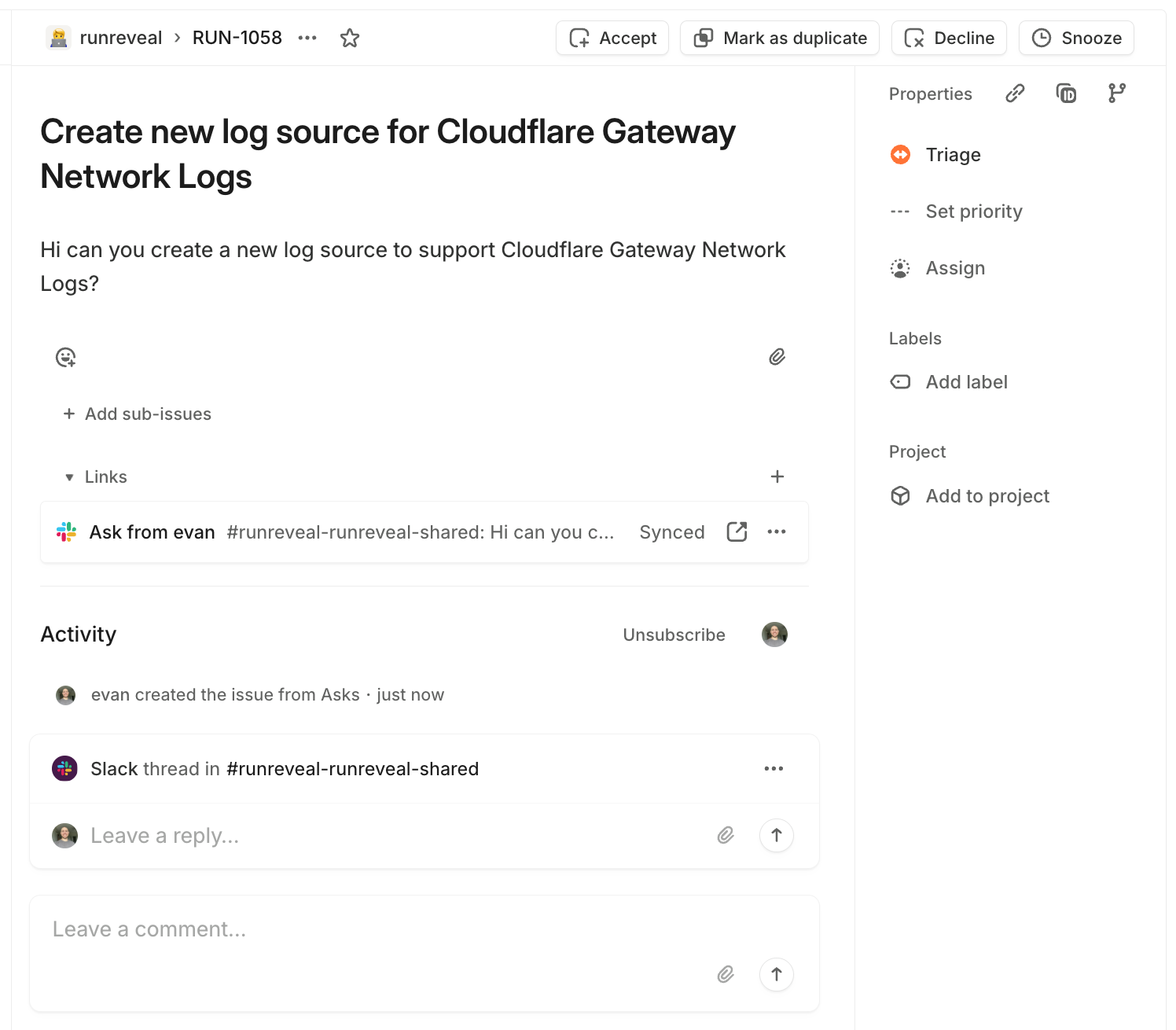Open options menu next to RUN-1058
This screenshot has width=1176, height=1030.
307,38
